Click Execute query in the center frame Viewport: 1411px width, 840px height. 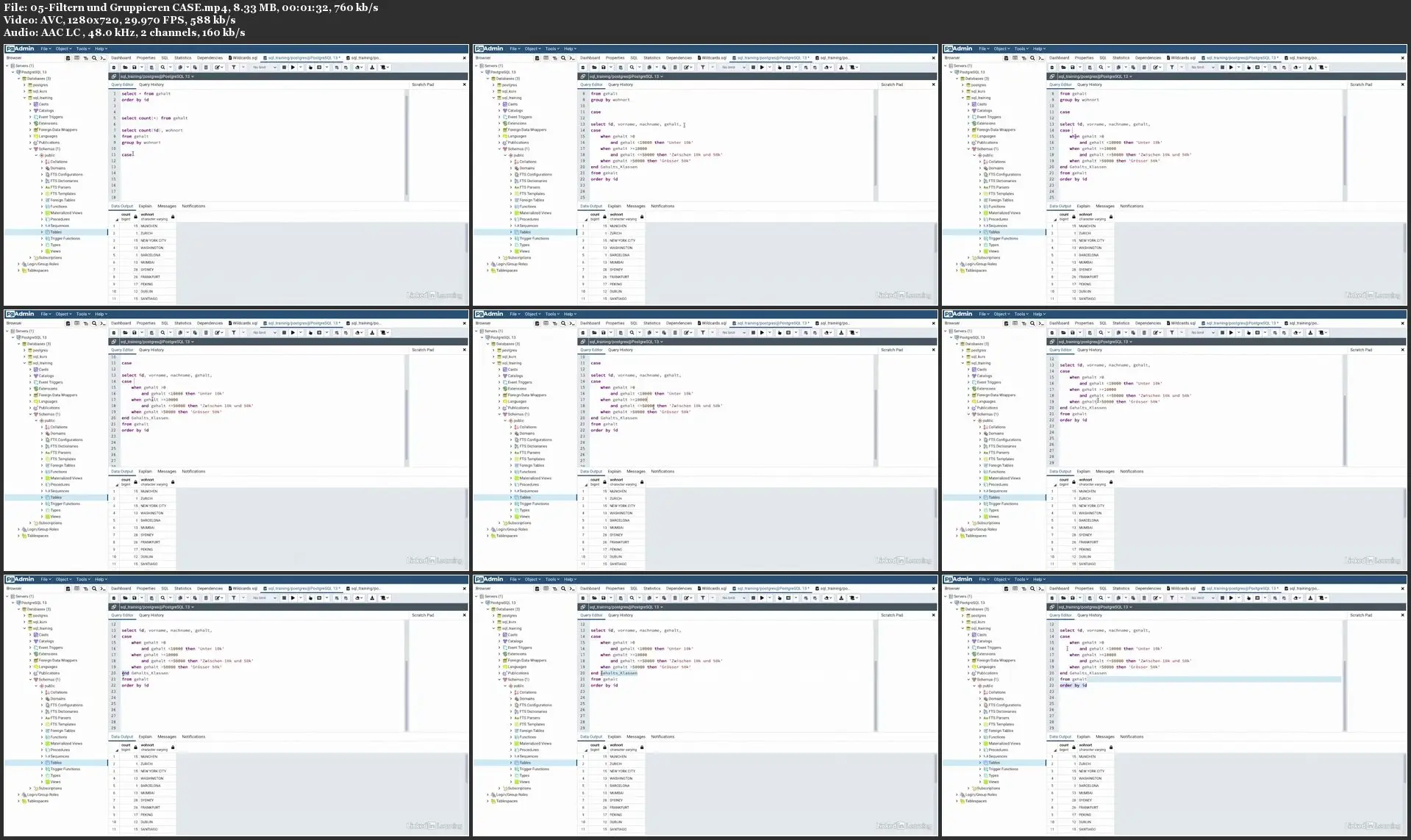click(x=762, y=333)
